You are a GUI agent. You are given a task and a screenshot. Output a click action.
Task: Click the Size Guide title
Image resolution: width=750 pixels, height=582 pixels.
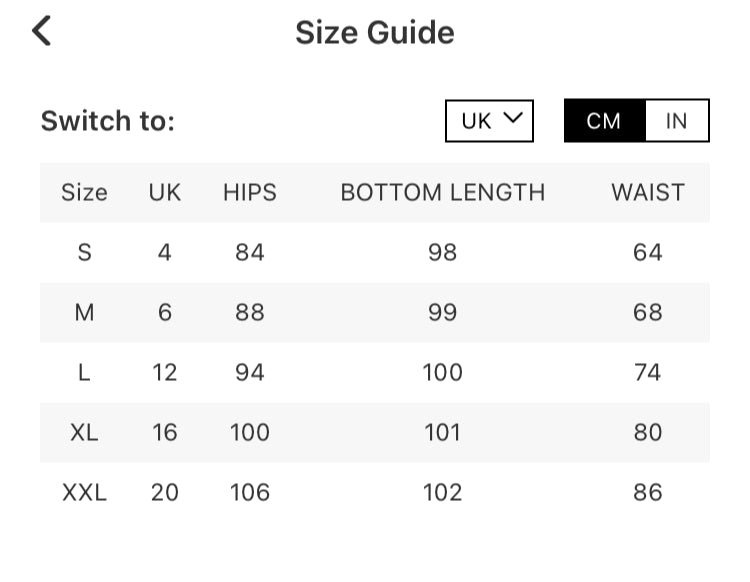[x=375, y=33]
